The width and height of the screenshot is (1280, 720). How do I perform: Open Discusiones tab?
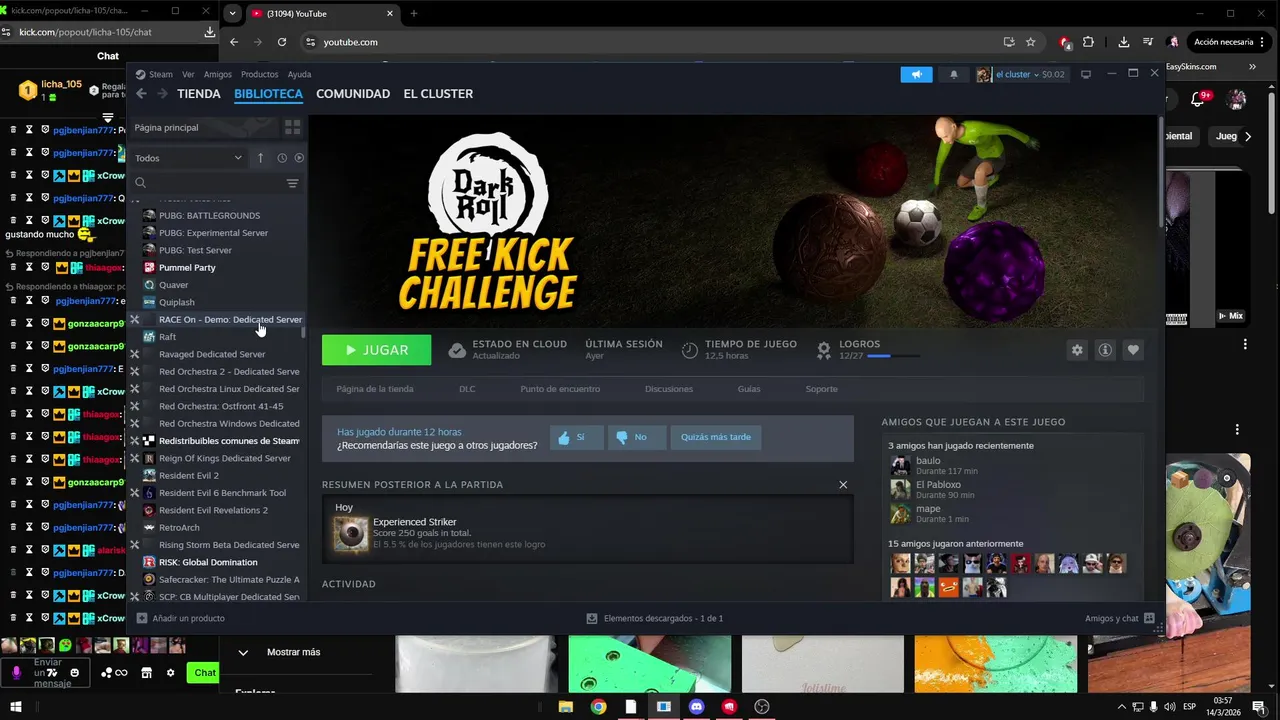coord(669,389)
